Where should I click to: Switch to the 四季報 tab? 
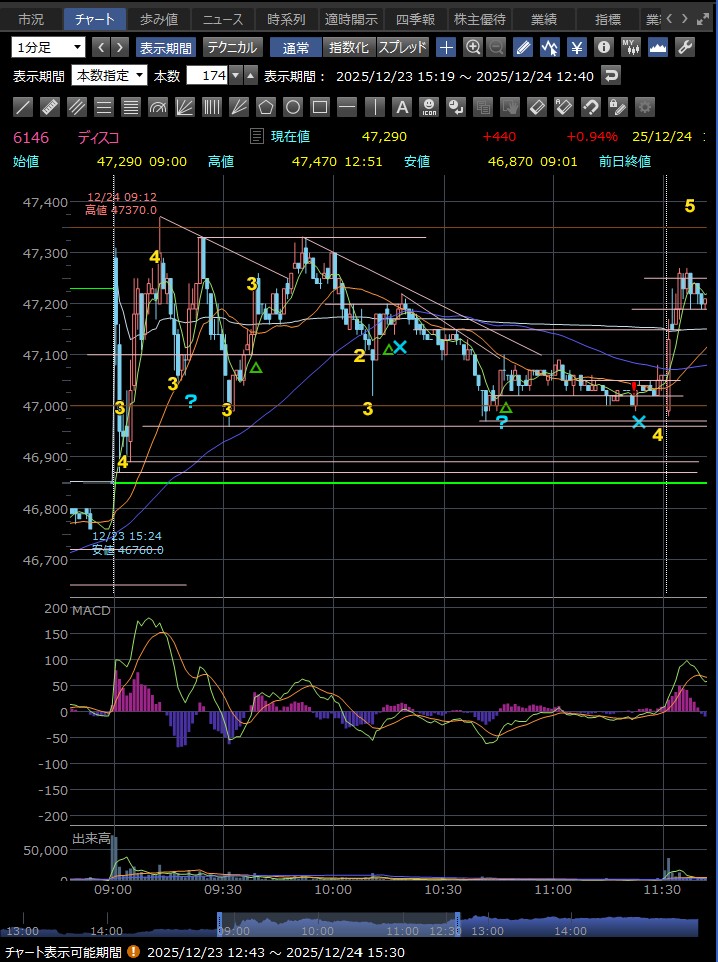coord(415,19)
